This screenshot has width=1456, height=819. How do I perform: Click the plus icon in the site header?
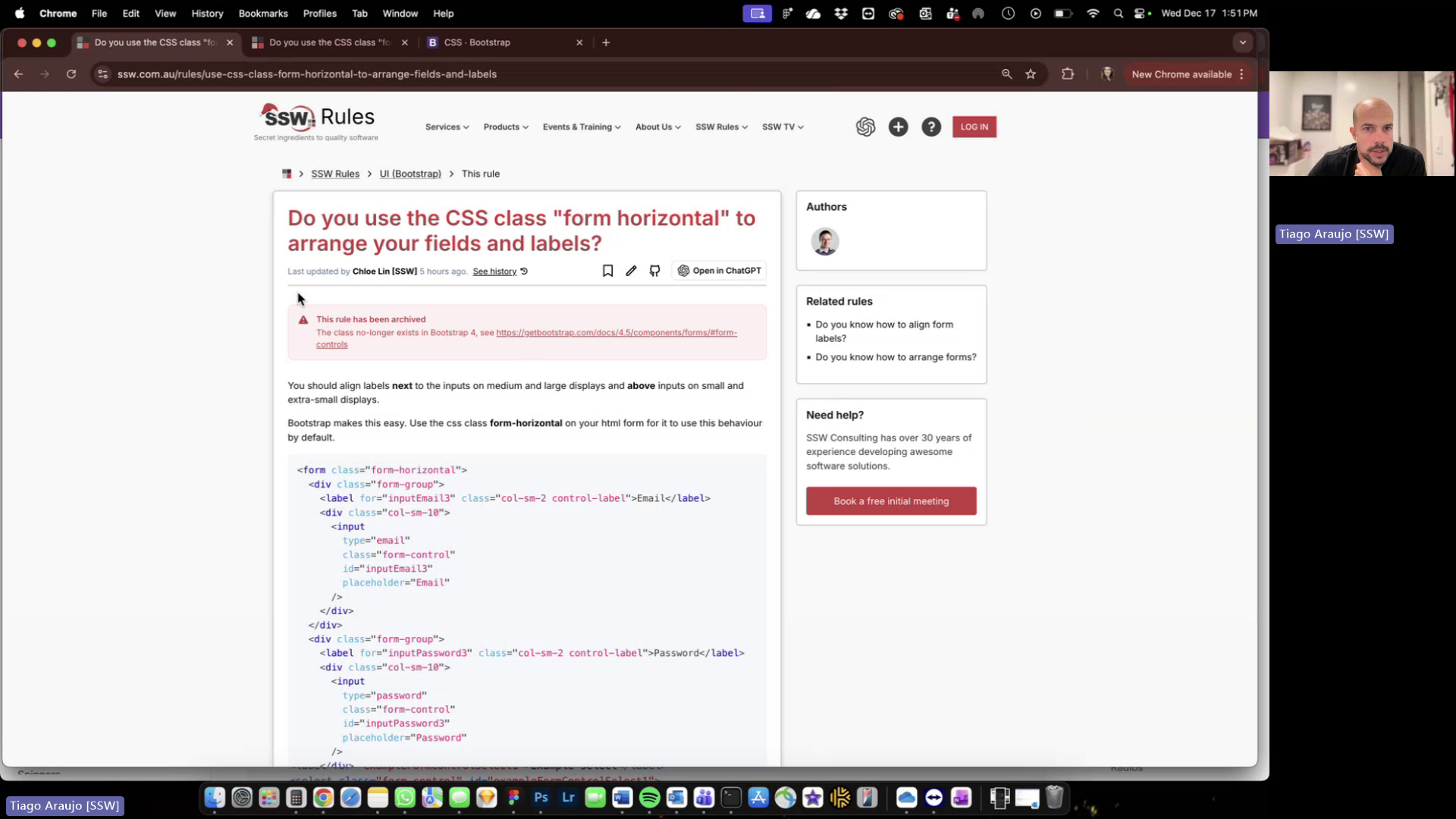coord(898,127)
